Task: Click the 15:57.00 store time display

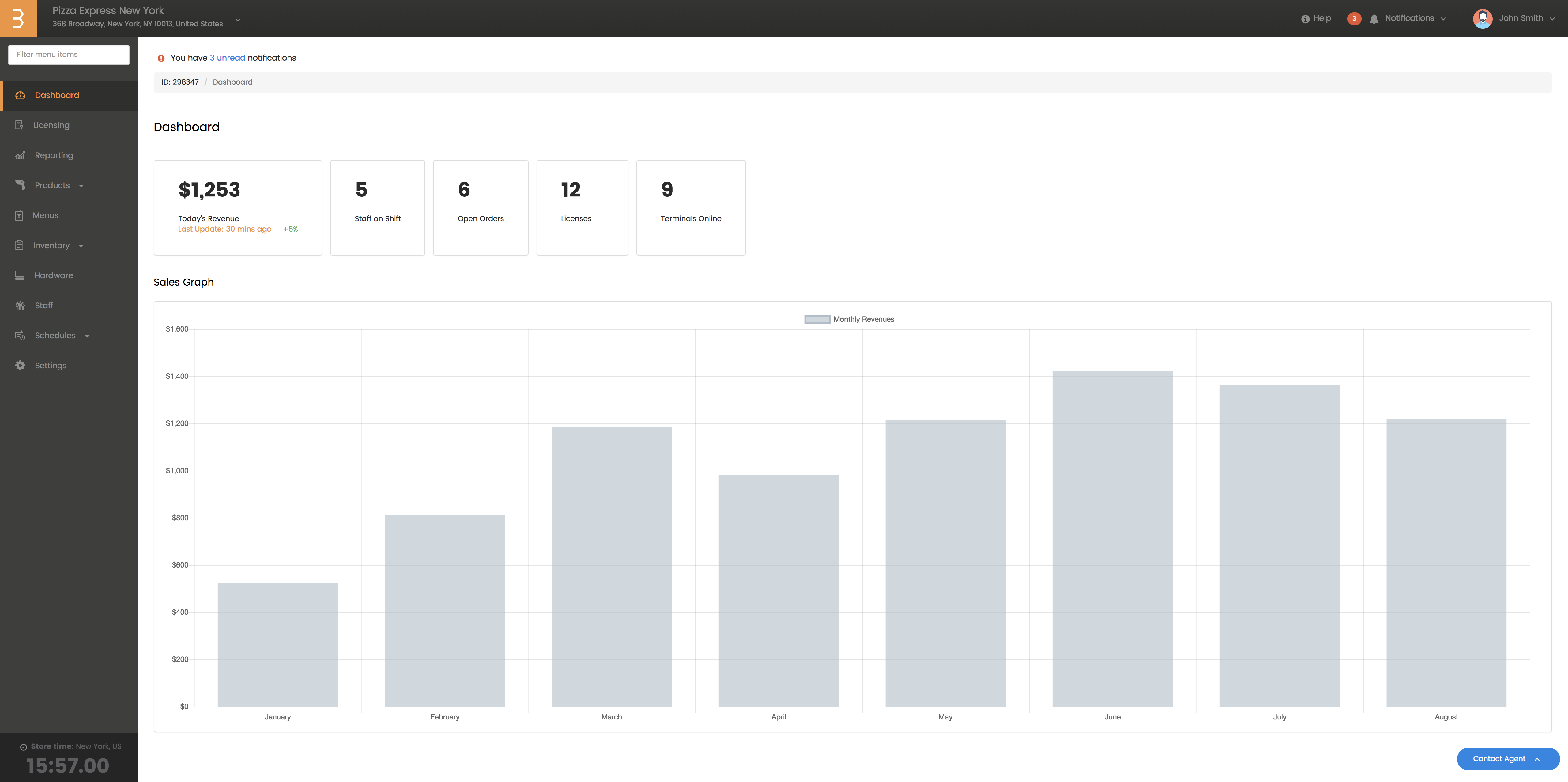Action: (68, 765)
